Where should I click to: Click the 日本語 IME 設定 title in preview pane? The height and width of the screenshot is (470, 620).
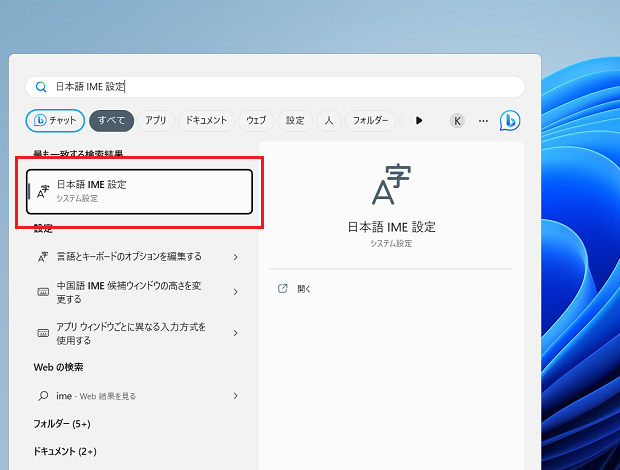pyautogui.click(x=391, y=227)
